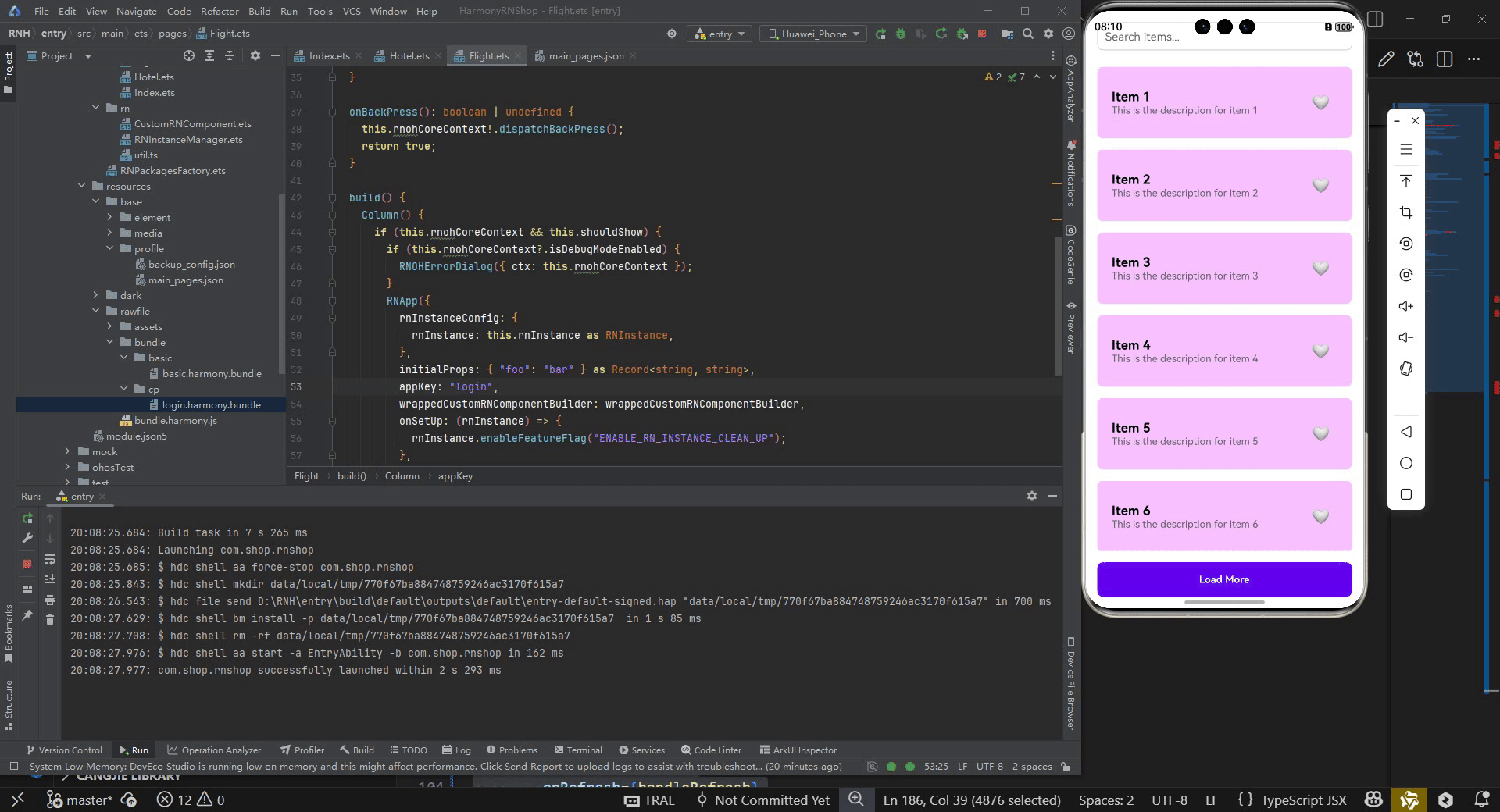Click the editor vertical scrollbar
Viewport: 1500px width, 812px height.
[1059, 304]
